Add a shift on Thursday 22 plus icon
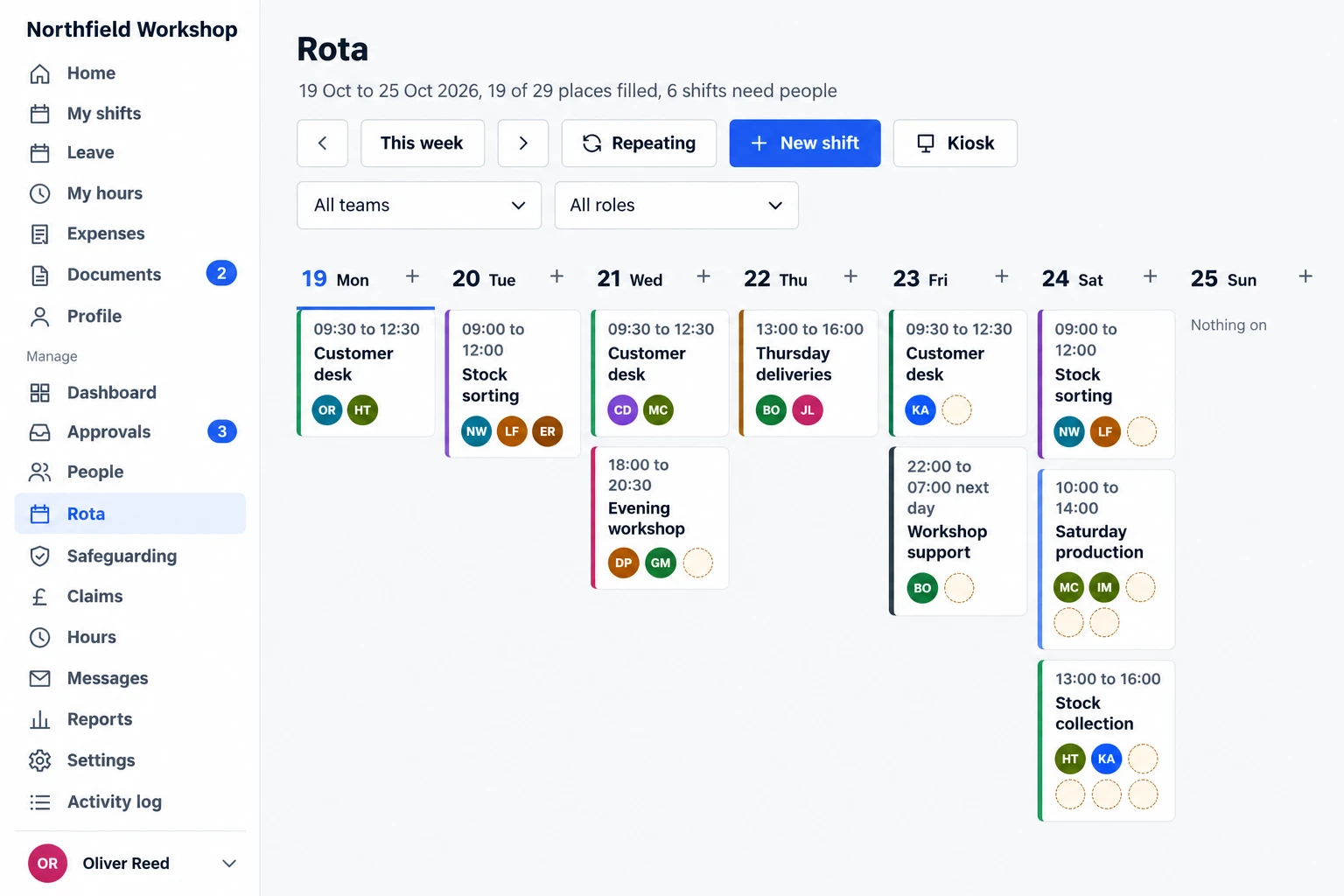This screenshot has height=896, width=1344. (x=850, y=276)
